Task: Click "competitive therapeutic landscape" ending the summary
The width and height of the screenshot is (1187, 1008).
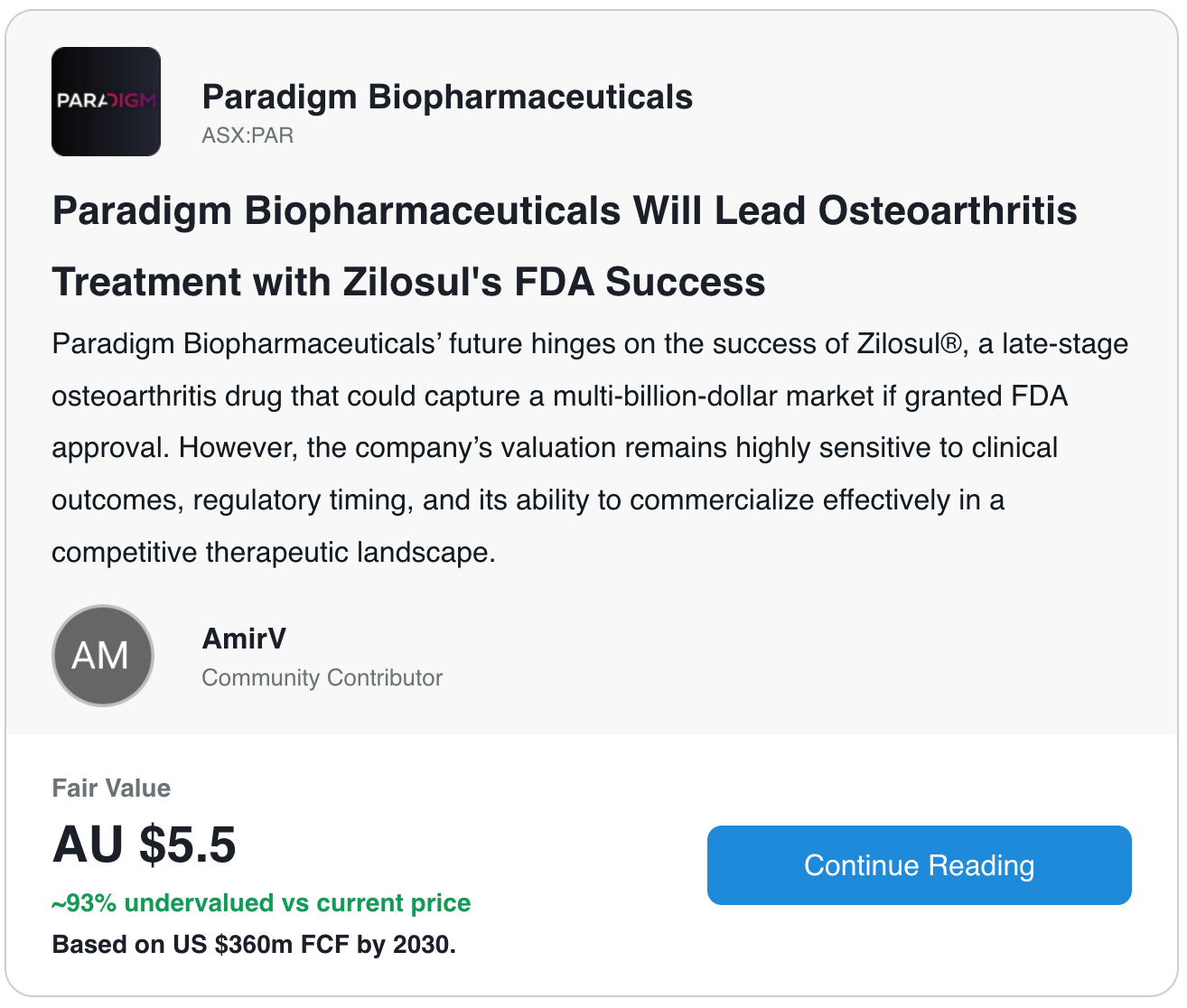Action: pyautogui.click(x=273, y=552)
